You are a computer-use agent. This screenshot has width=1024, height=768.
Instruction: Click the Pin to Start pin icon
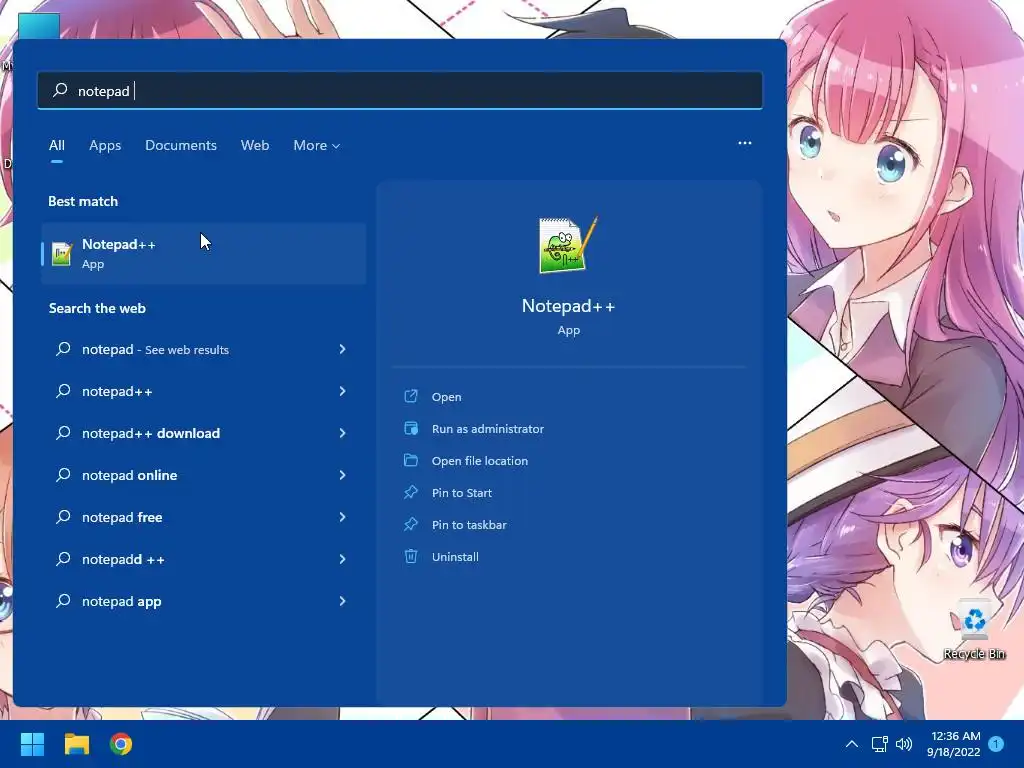[x=411, y=492]
